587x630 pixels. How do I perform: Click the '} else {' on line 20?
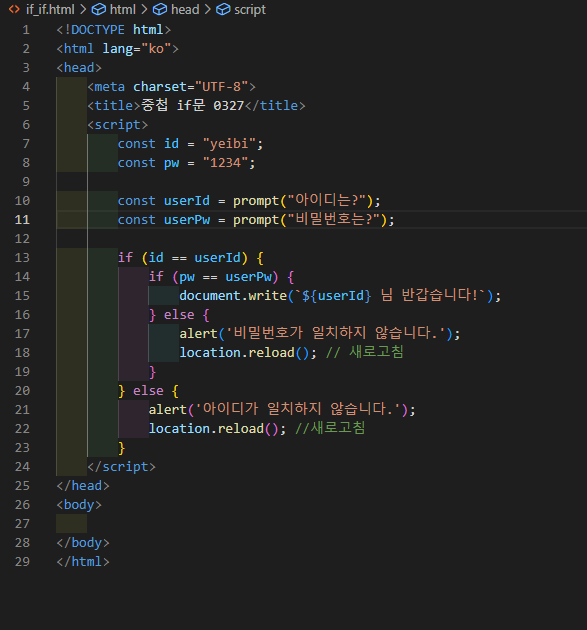[x=148, y=391]
